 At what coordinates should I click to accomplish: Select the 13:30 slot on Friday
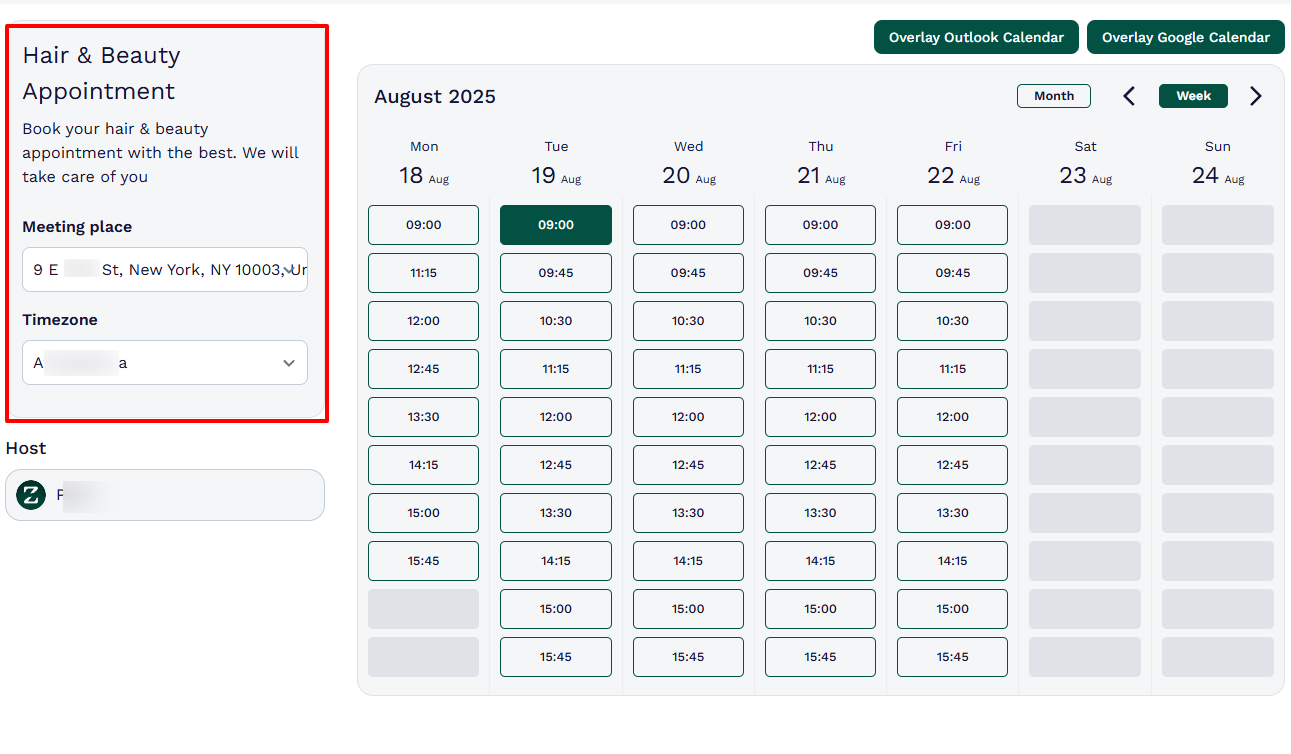952,513
